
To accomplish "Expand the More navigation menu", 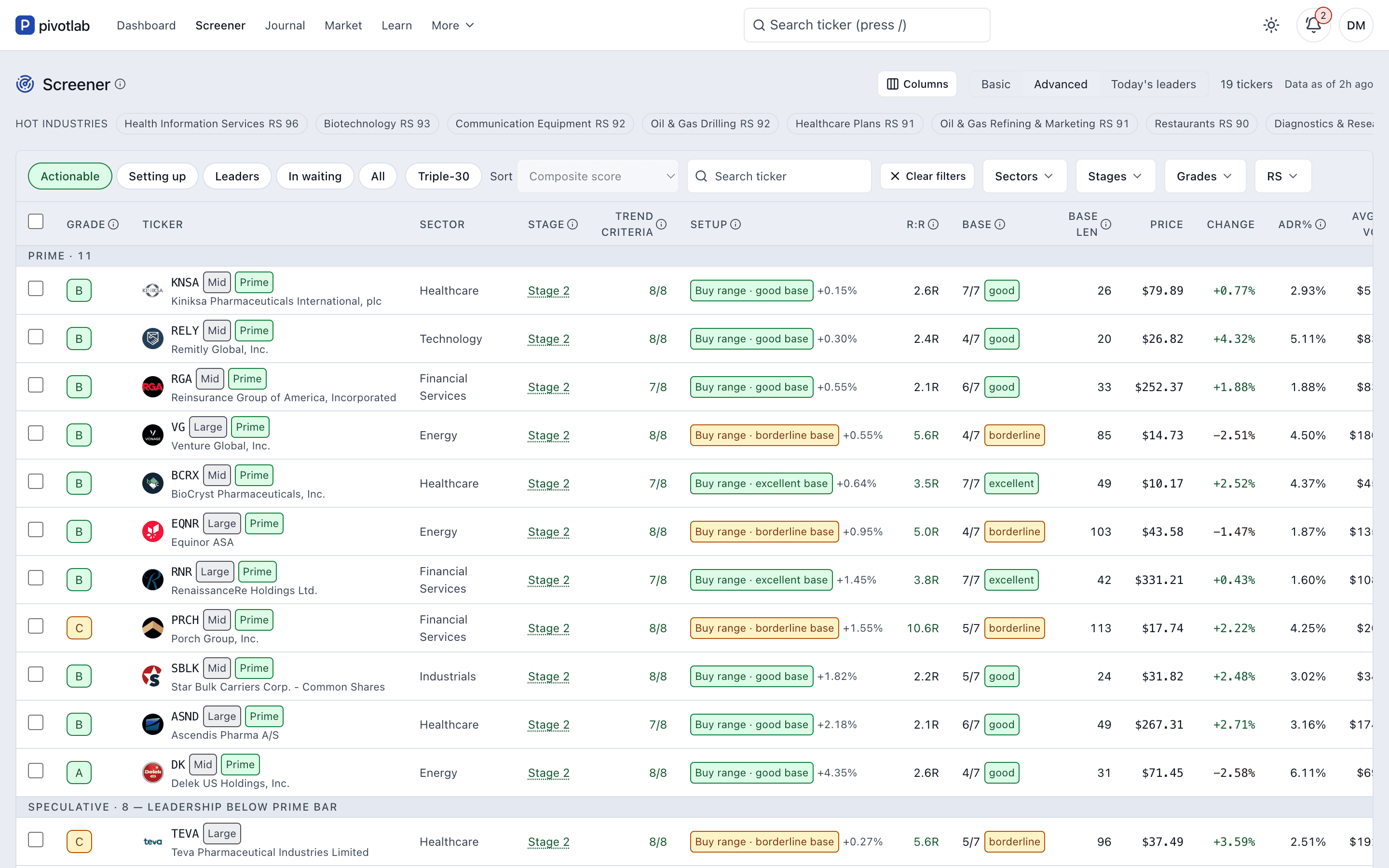I will point(453,25).
